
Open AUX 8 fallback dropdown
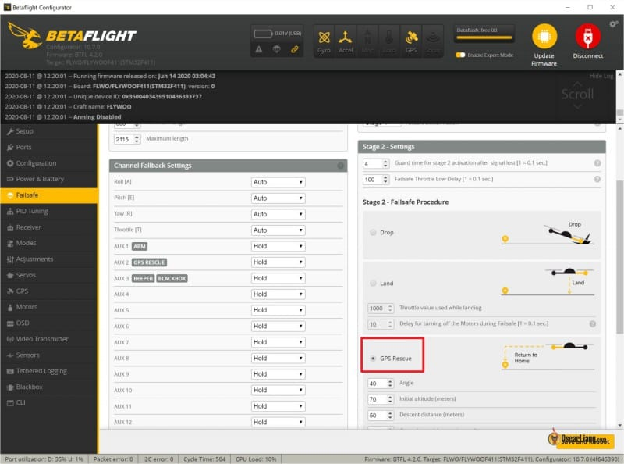pos(278,358)
